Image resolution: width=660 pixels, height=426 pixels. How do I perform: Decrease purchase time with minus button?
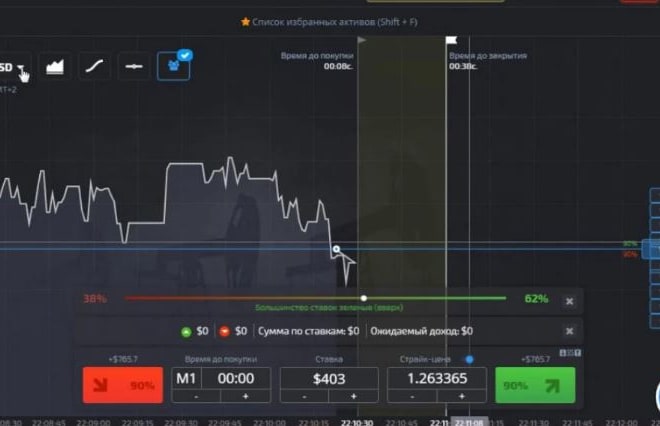pyautogui.click(x=196, y=396)
